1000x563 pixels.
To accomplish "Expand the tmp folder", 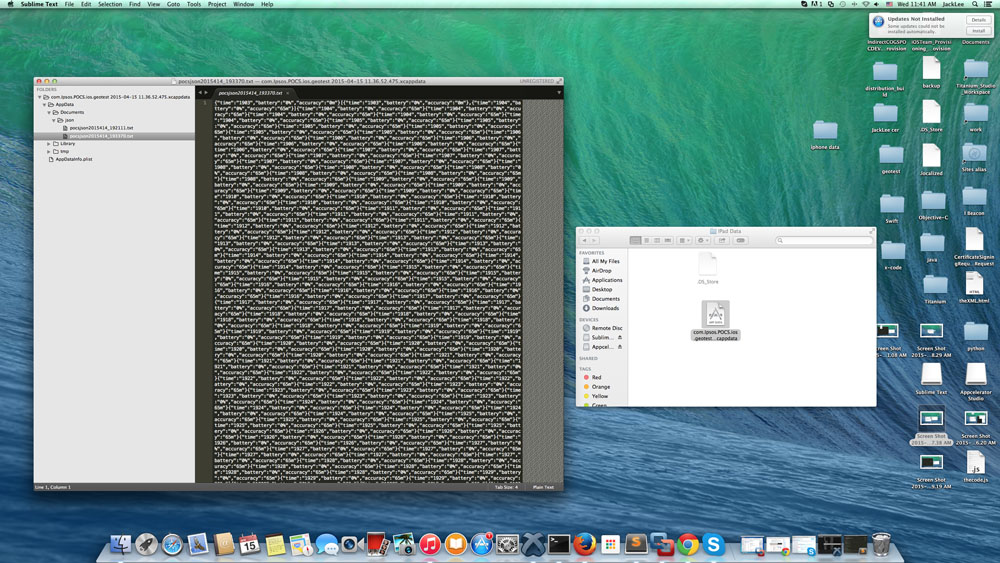I will point(49,152).
